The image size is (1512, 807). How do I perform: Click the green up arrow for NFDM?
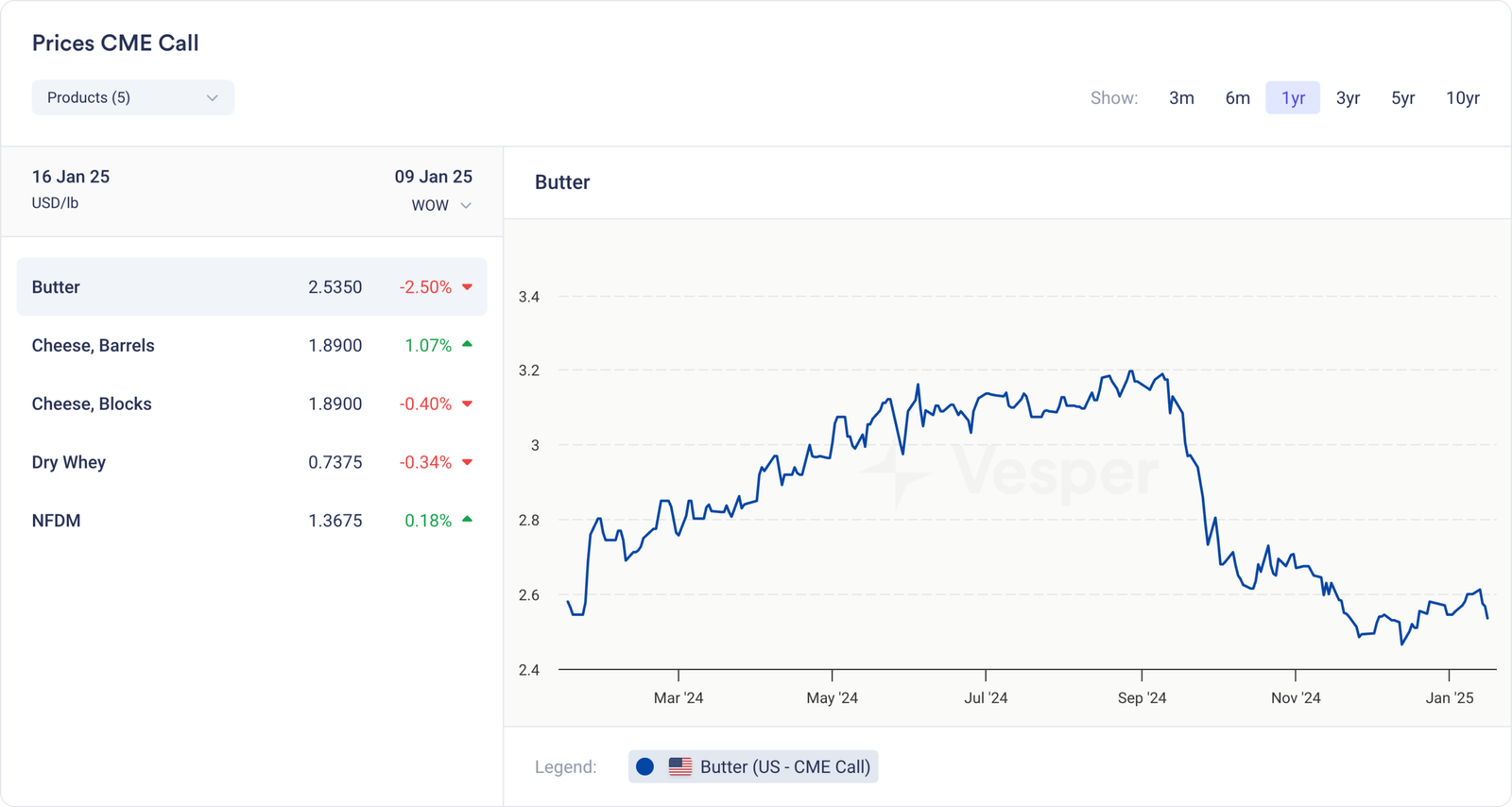pyautogui.click(x=467, y=520)
